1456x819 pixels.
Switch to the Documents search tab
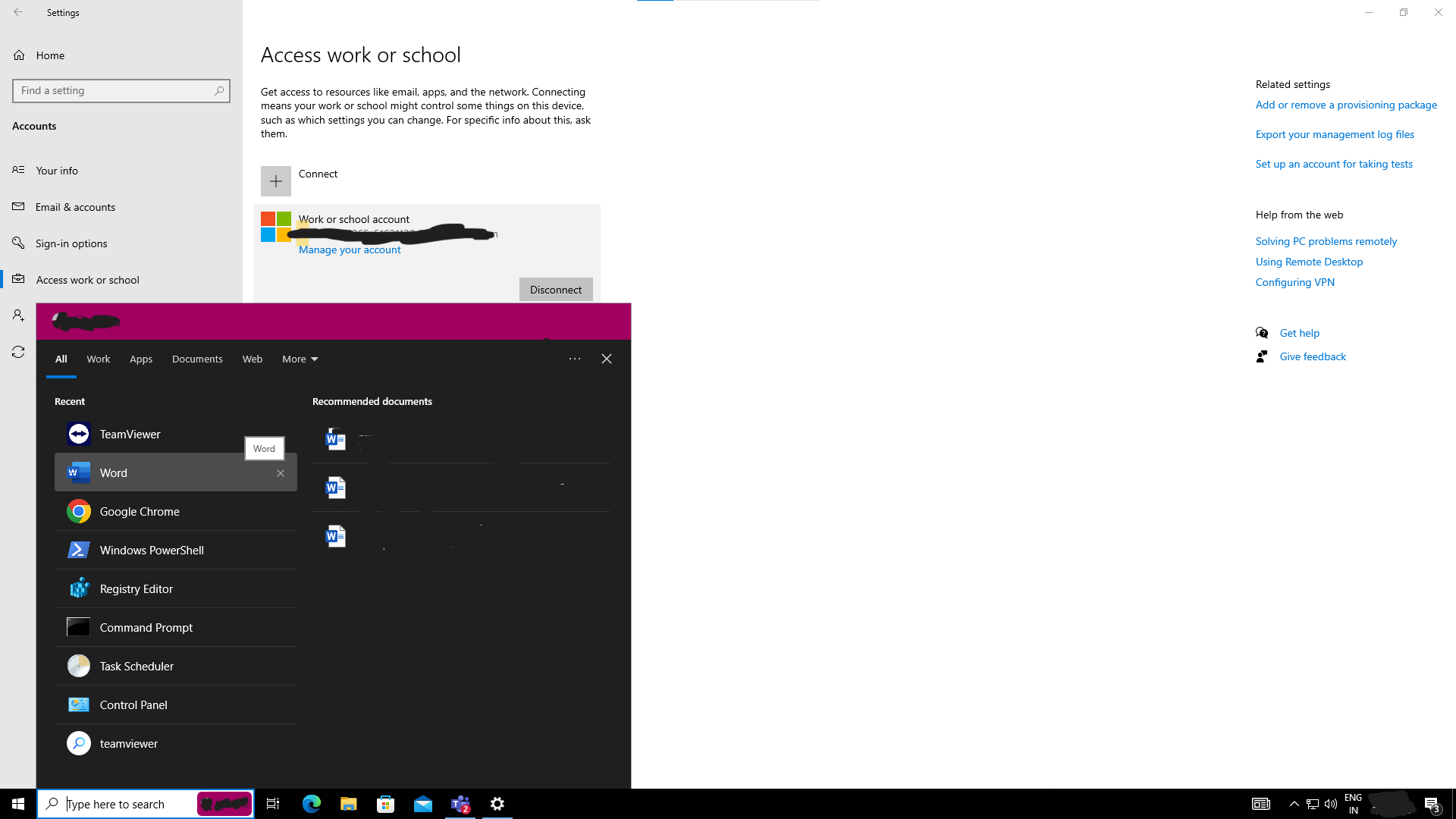pyautogui.click(x=197, y=359)
